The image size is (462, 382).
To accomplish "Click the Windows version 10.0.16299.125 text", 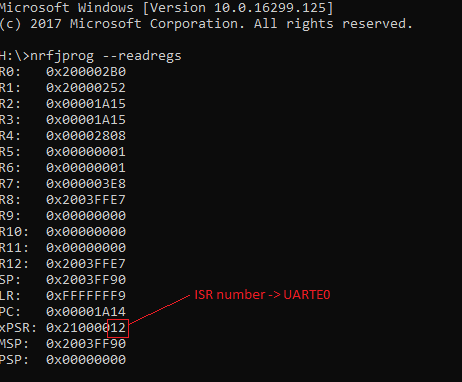I will (270, 8).
